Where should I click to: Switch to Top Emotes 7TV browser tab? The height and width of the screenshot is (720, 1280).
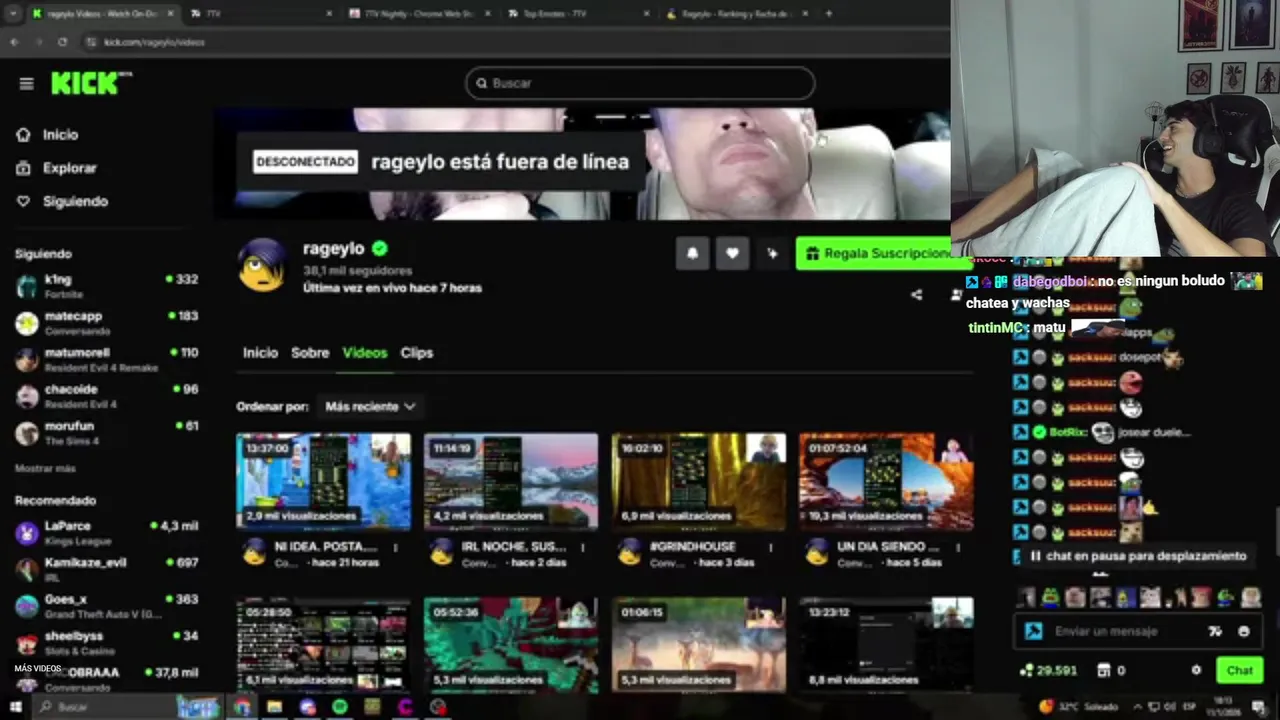click(x=578, y=14)
